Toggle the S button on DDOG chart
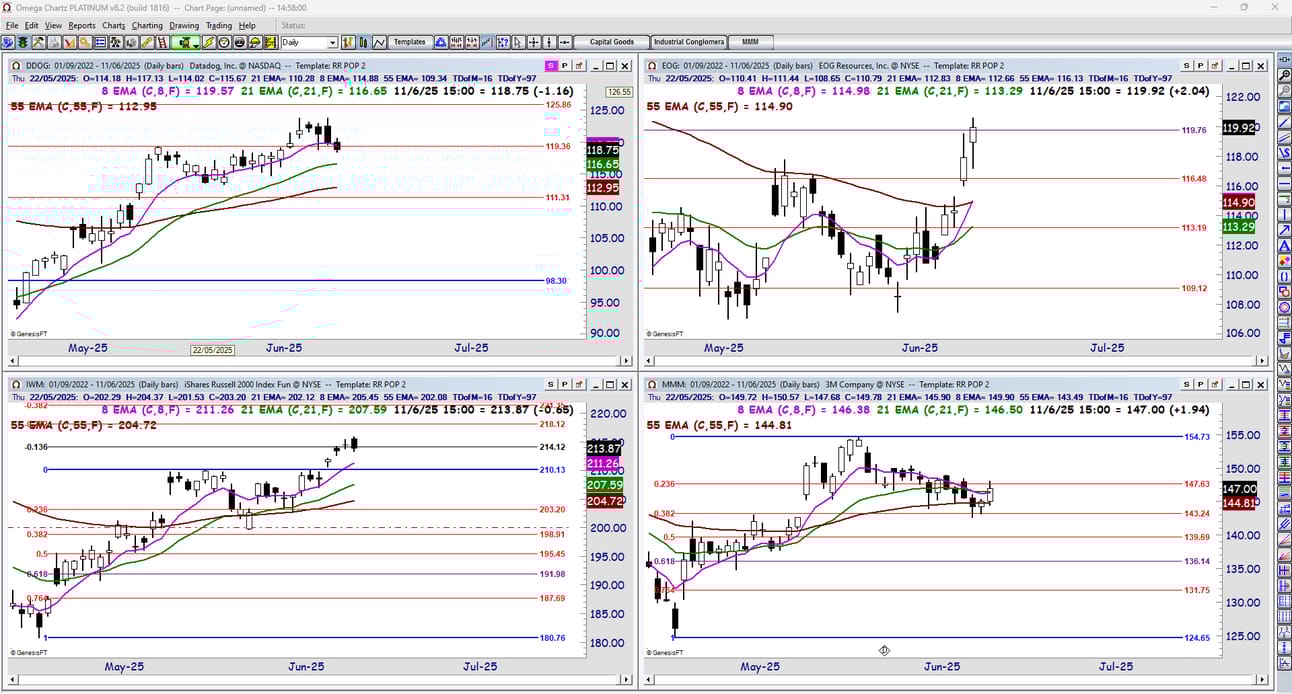1292x694 pixels. point(550,66)
